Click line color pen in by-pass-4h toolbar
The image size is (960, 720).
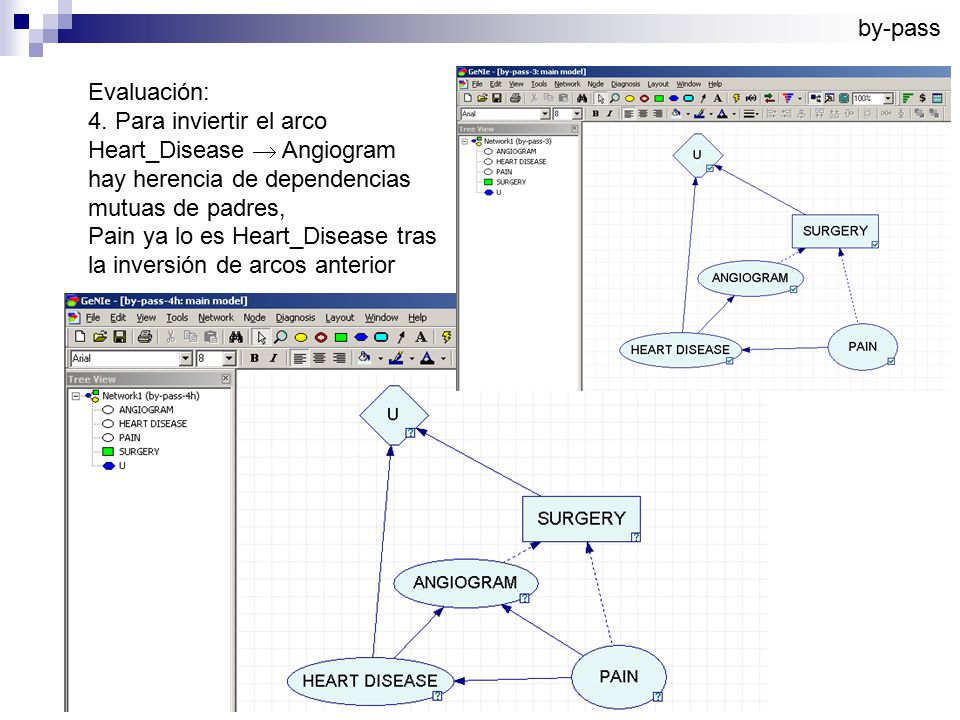pyautogui.click(x=397, y=358)
